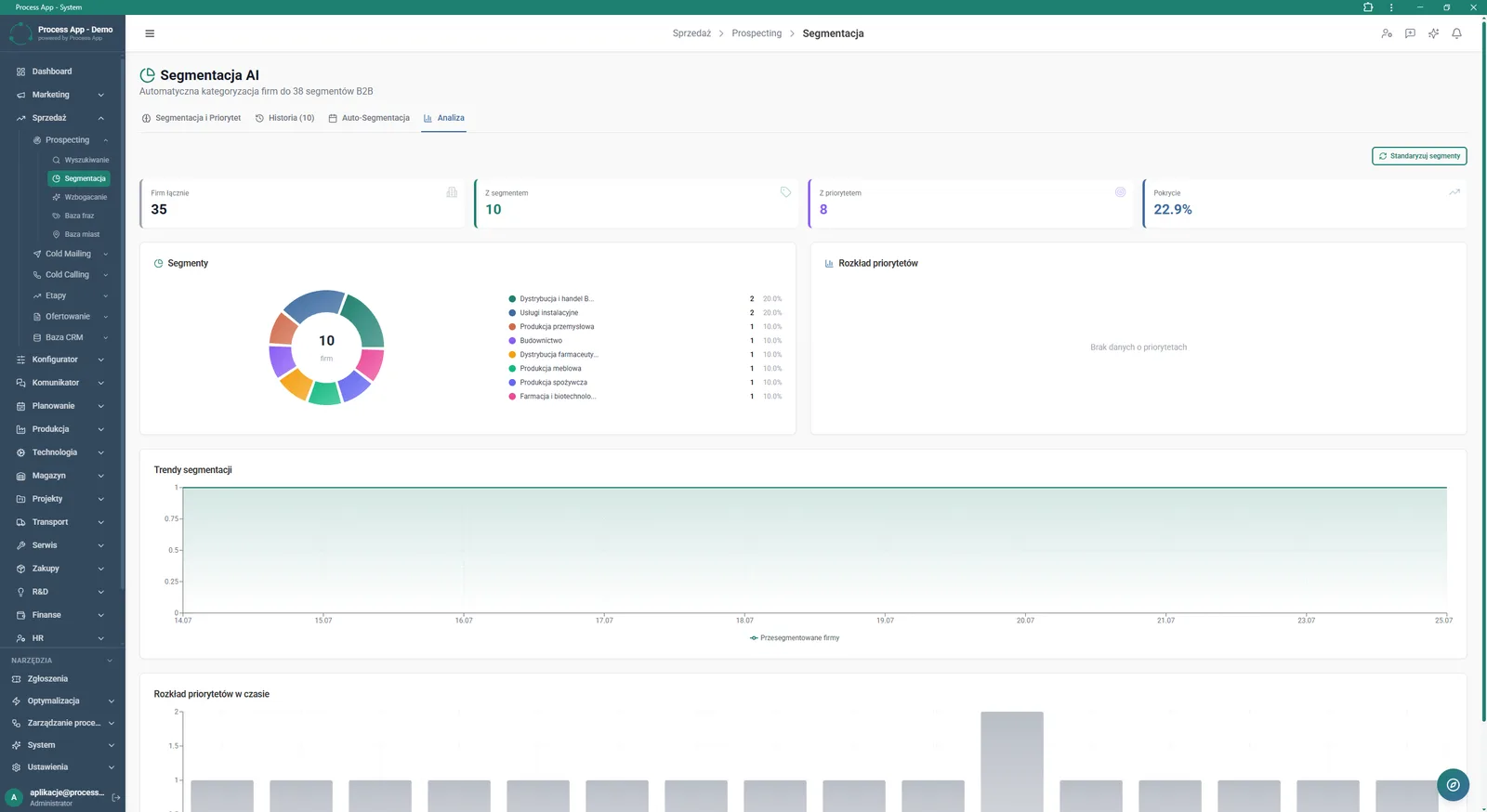This screenshot has height=812, width=1487.
Task: Click the Pokrycie 22.9% value
Action: point(1173,210)
